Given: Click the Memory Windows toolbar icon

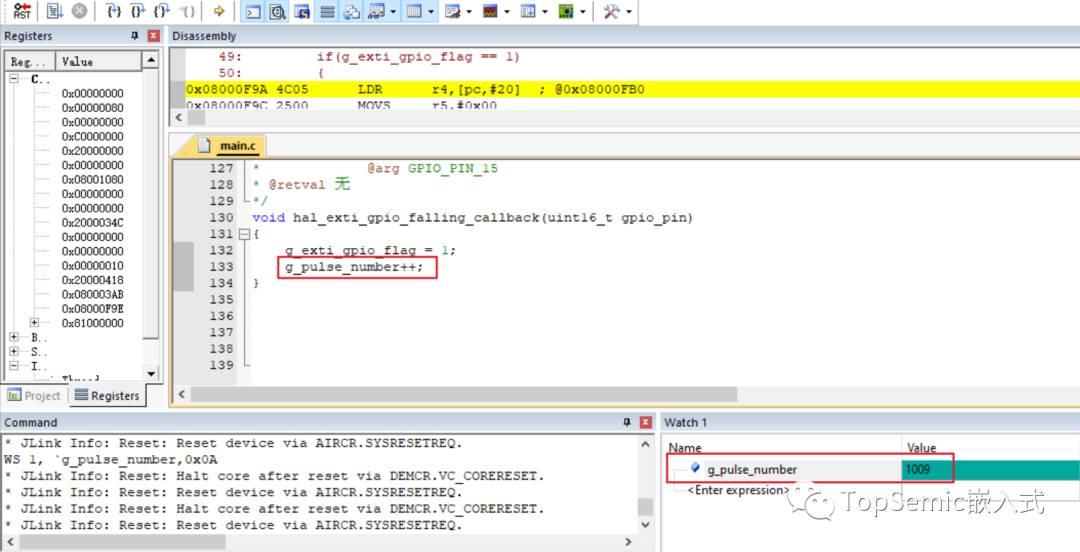Looking at the screenshot, I should click(414, 11).
